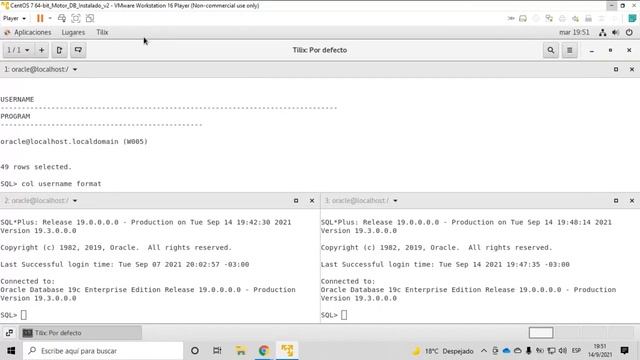Screen dimensions: 640x360
Task: Click the VMware network adapter device icon
Action: 549,18
